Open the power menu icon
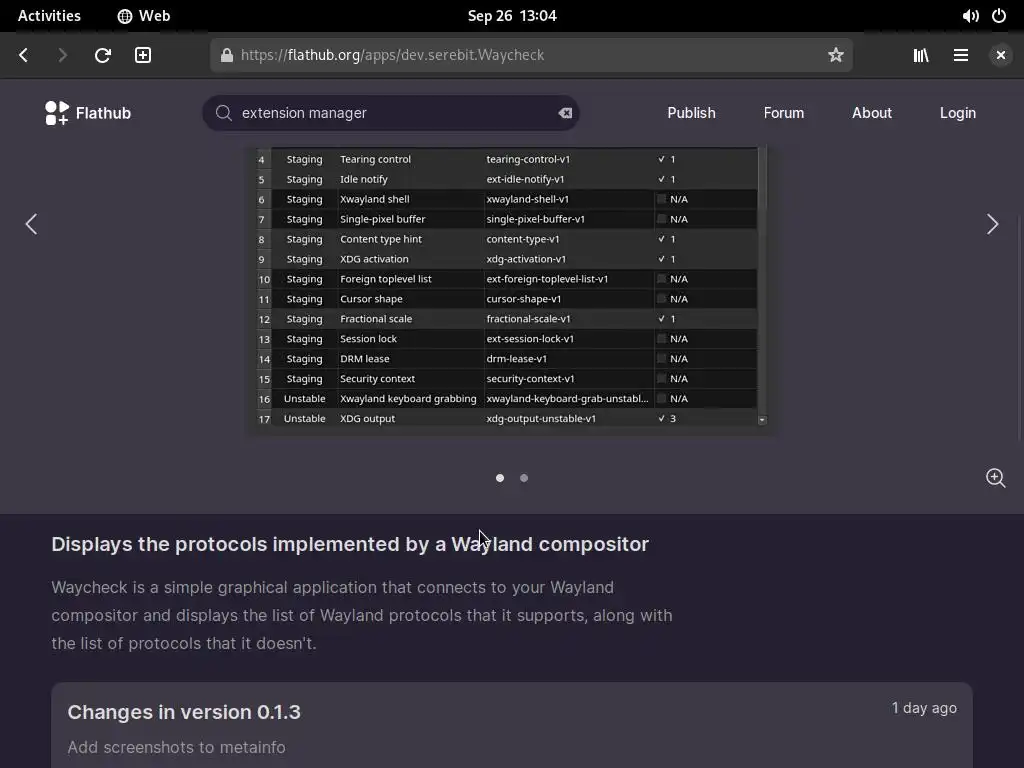 (999, 16)
